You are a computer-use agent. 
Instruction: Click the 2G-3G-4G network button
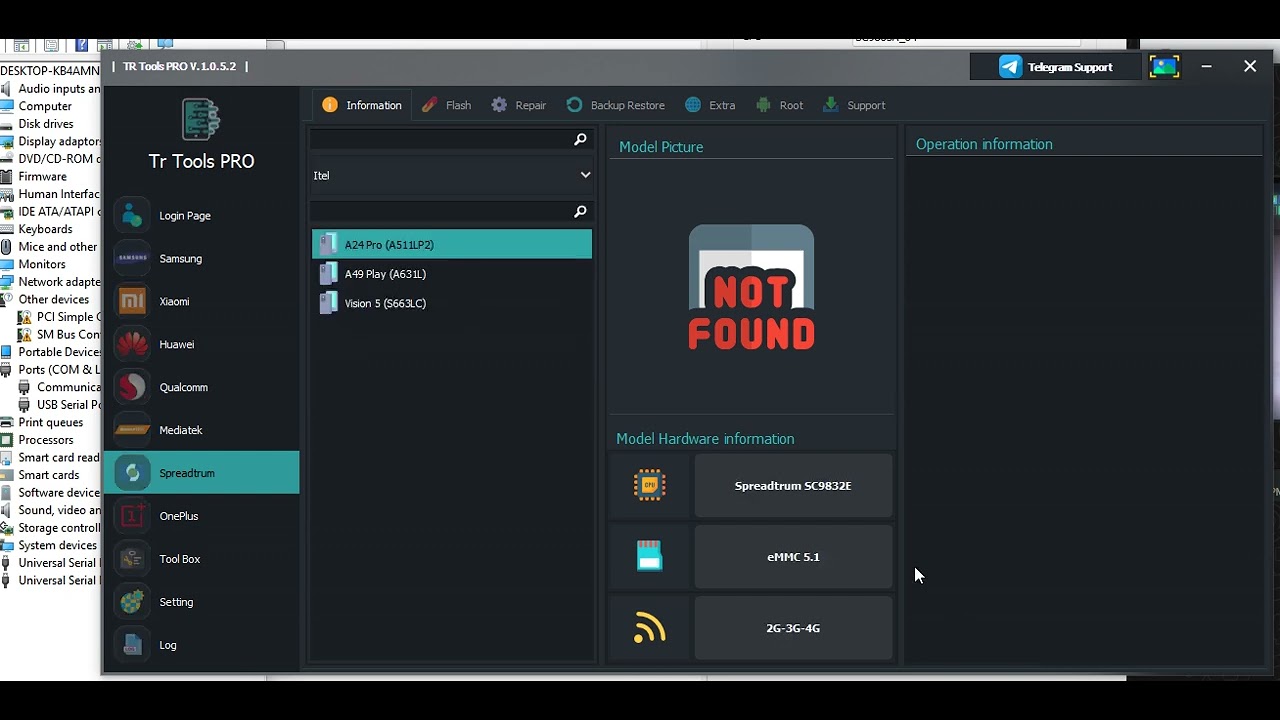point(793,628)
